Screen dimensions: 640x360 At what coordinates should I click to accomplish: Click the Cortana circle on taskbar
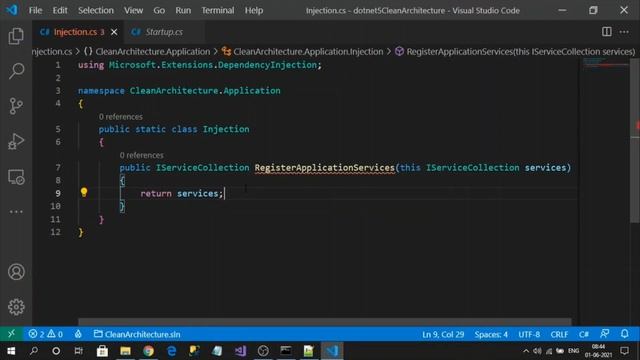[56, 351]
